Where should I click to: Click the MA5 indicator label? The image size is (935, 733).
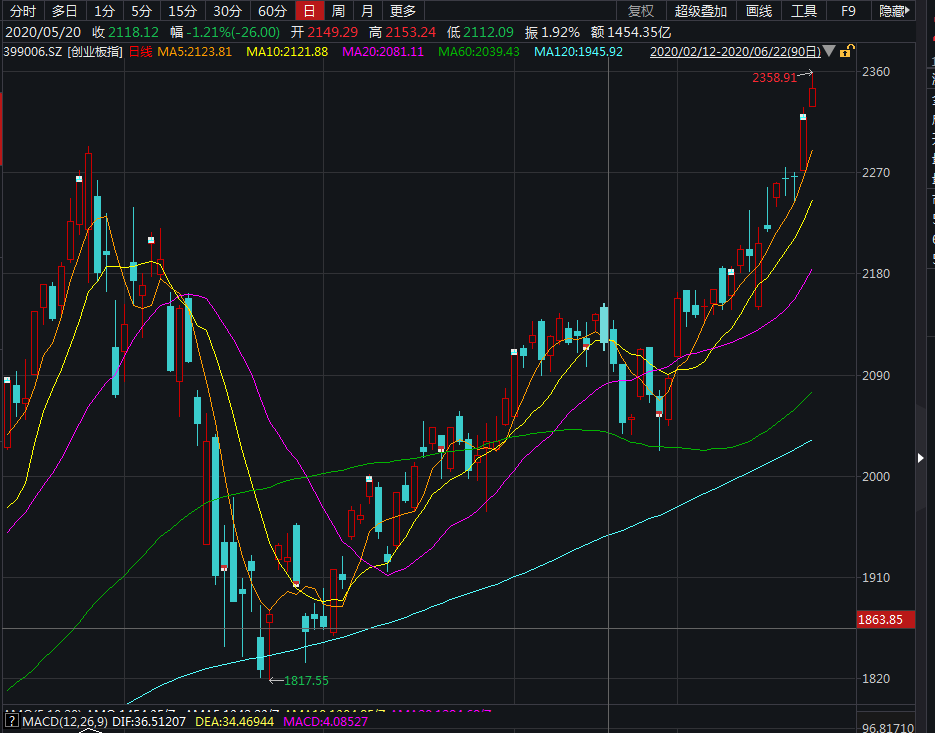click(x=194, y=51)
